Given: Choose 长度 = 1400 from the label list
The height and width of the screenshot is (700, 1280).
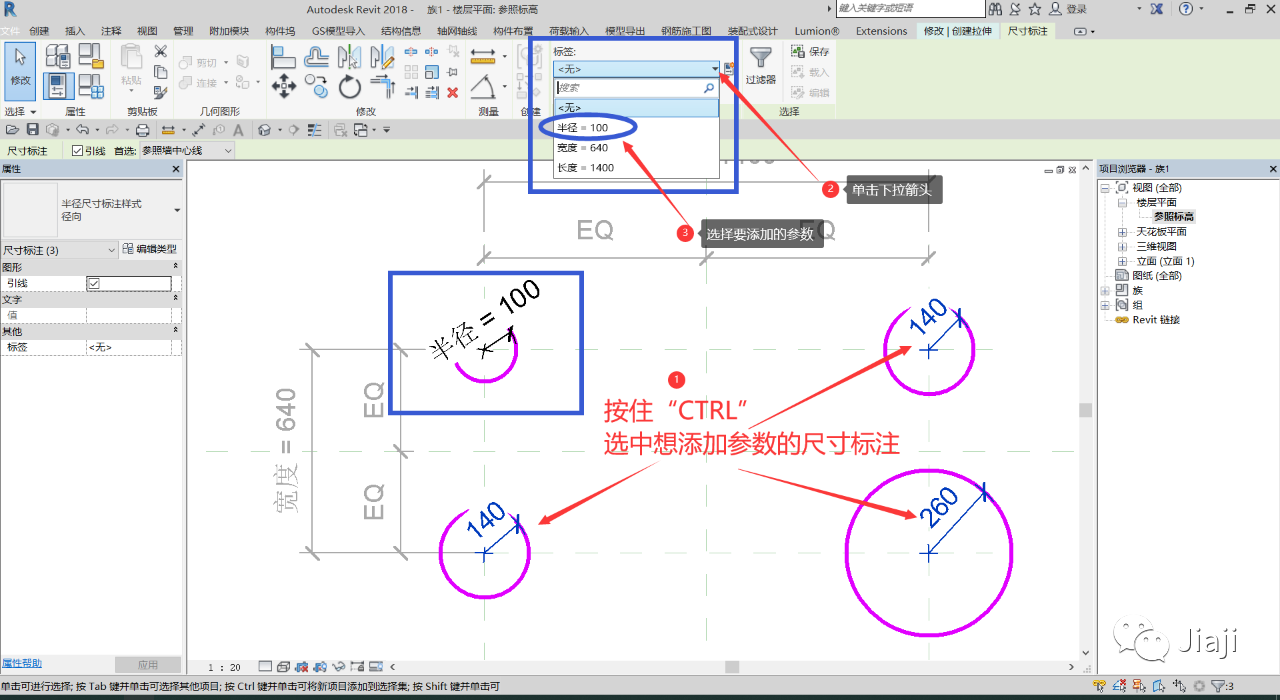Looking at the screenshot, I should [636, 168].
